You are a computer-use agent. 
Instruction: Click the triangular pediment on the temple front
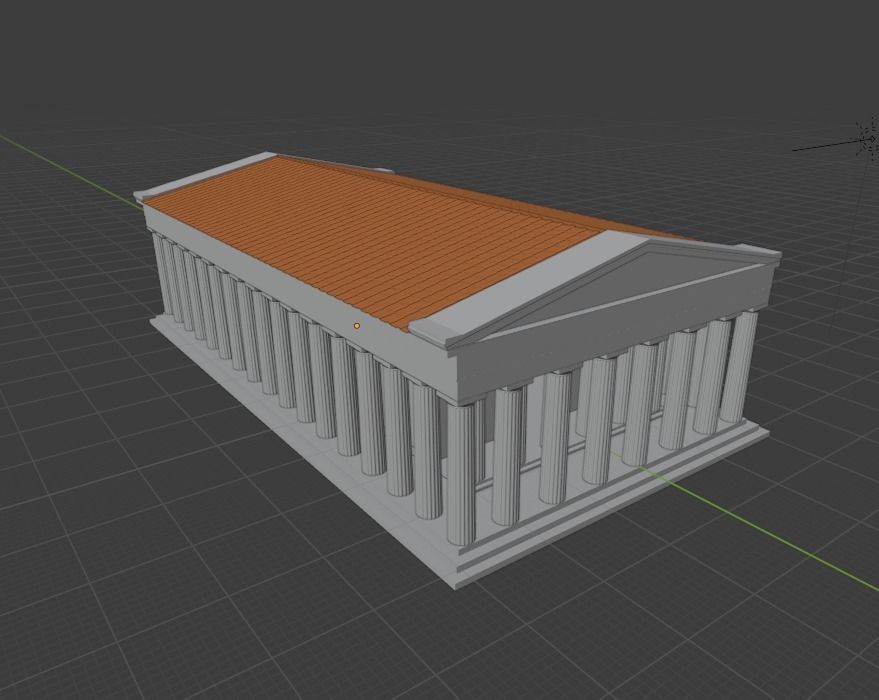click(x=628, y=288)
